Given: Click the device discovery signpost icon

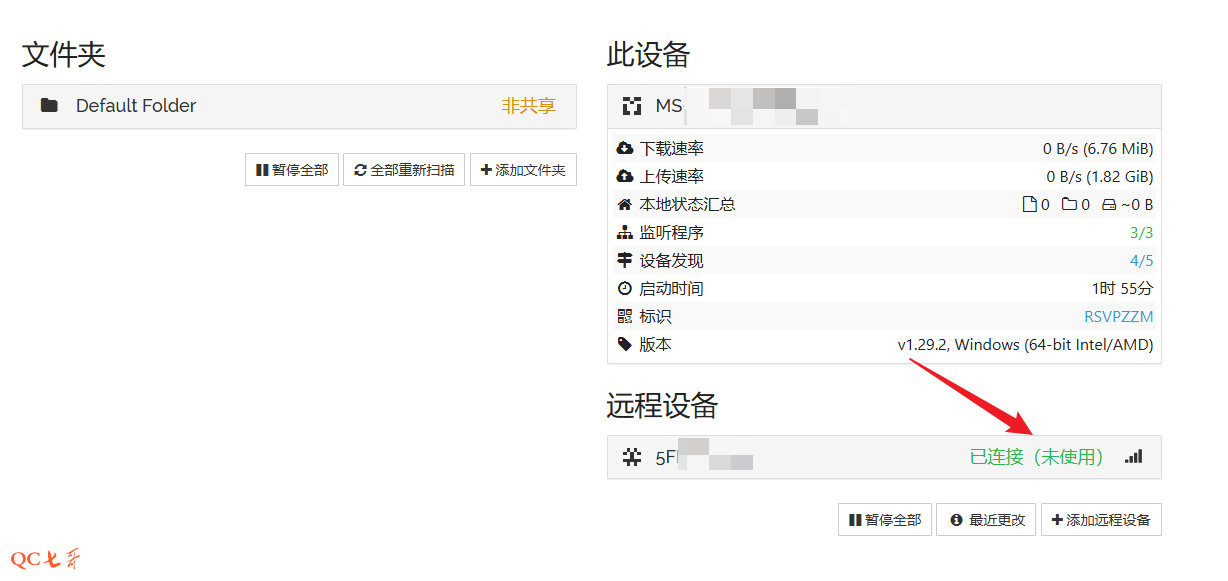Looking at the screenshot, I should (x=625, y=261).
